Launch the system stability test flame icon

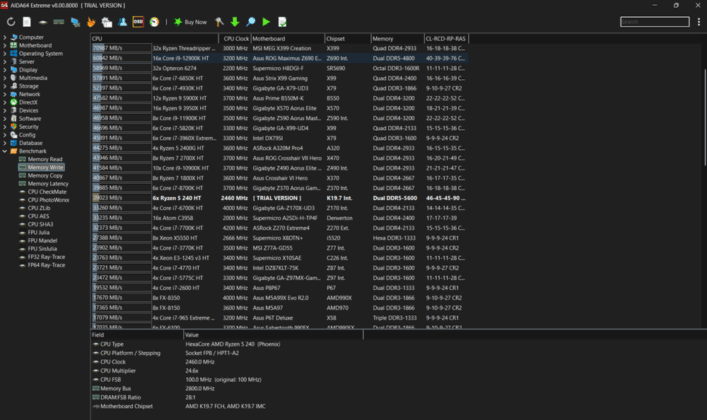point(91,22)
